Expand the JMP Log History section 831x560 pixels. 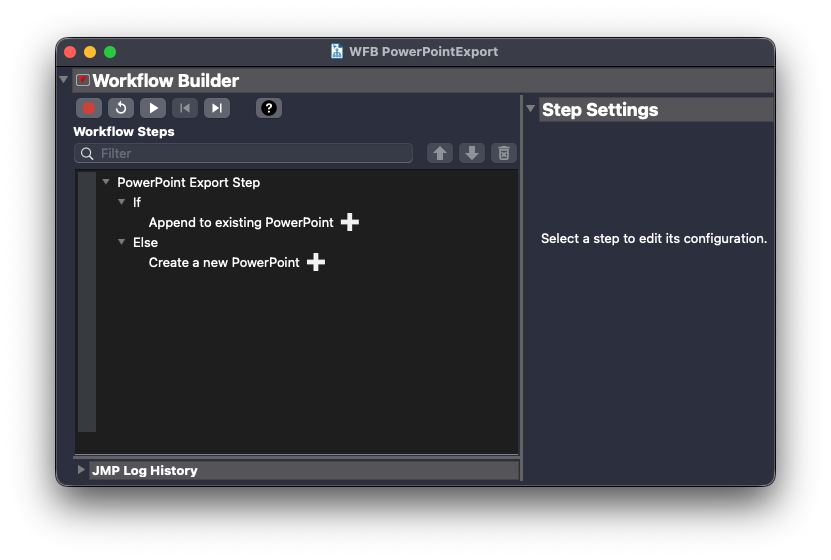(x=81, y=470)
